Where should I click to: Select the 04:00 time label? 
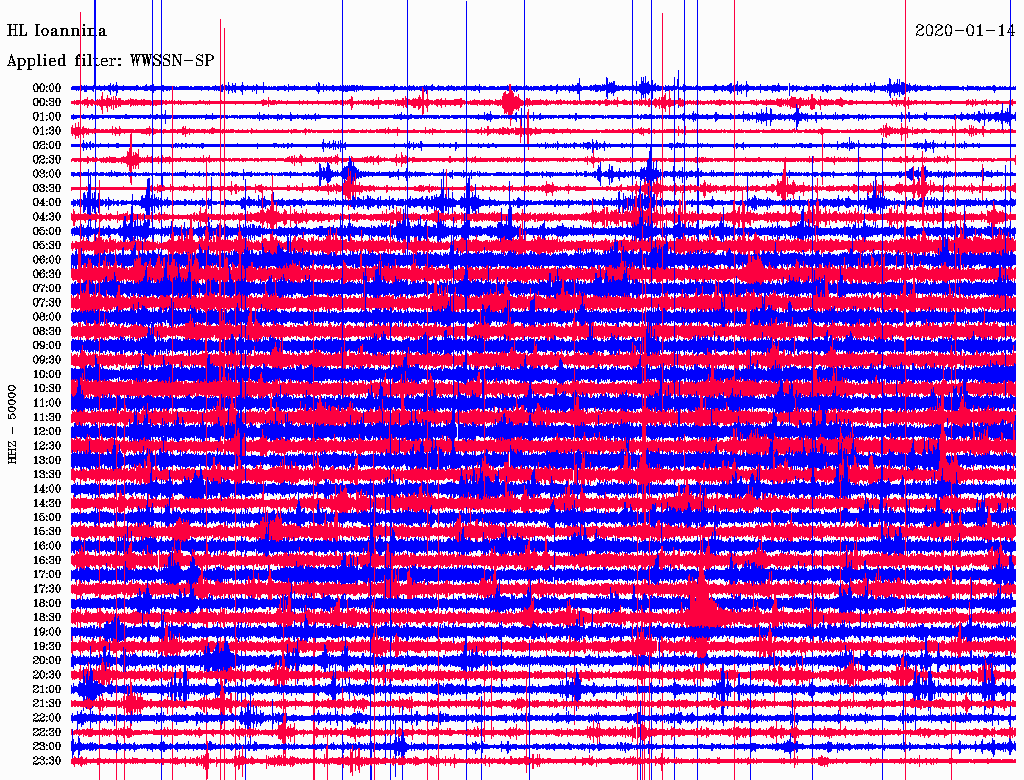pos(46,203)
